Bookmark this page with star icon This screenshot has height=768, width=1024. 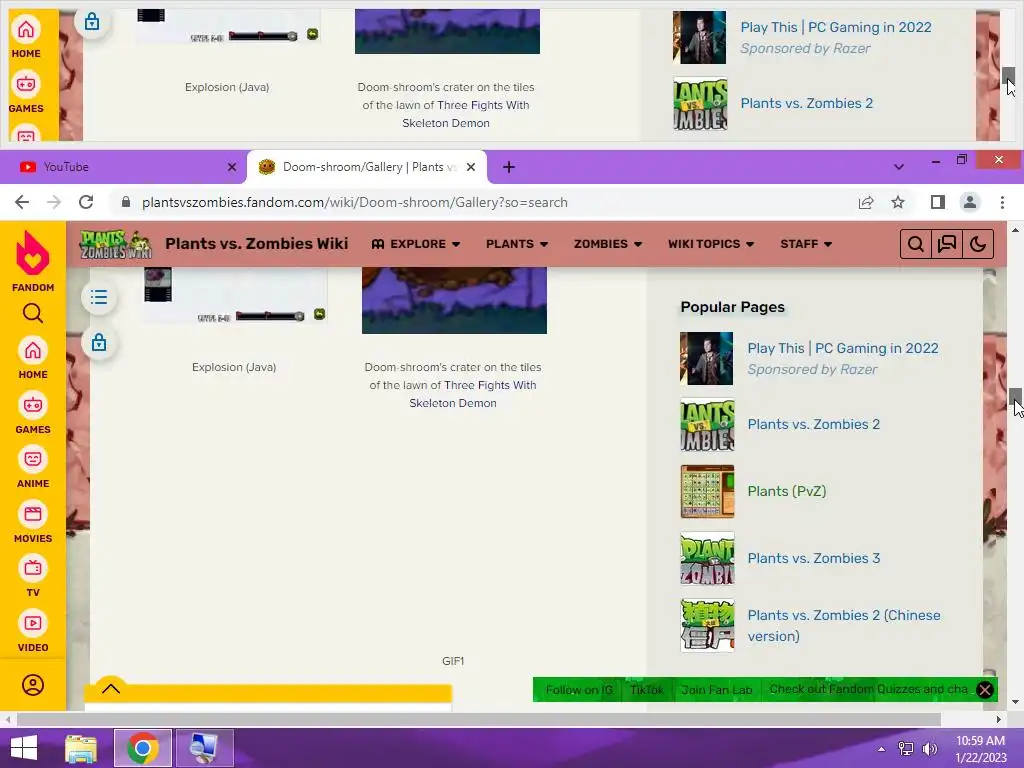coord(898,202)
